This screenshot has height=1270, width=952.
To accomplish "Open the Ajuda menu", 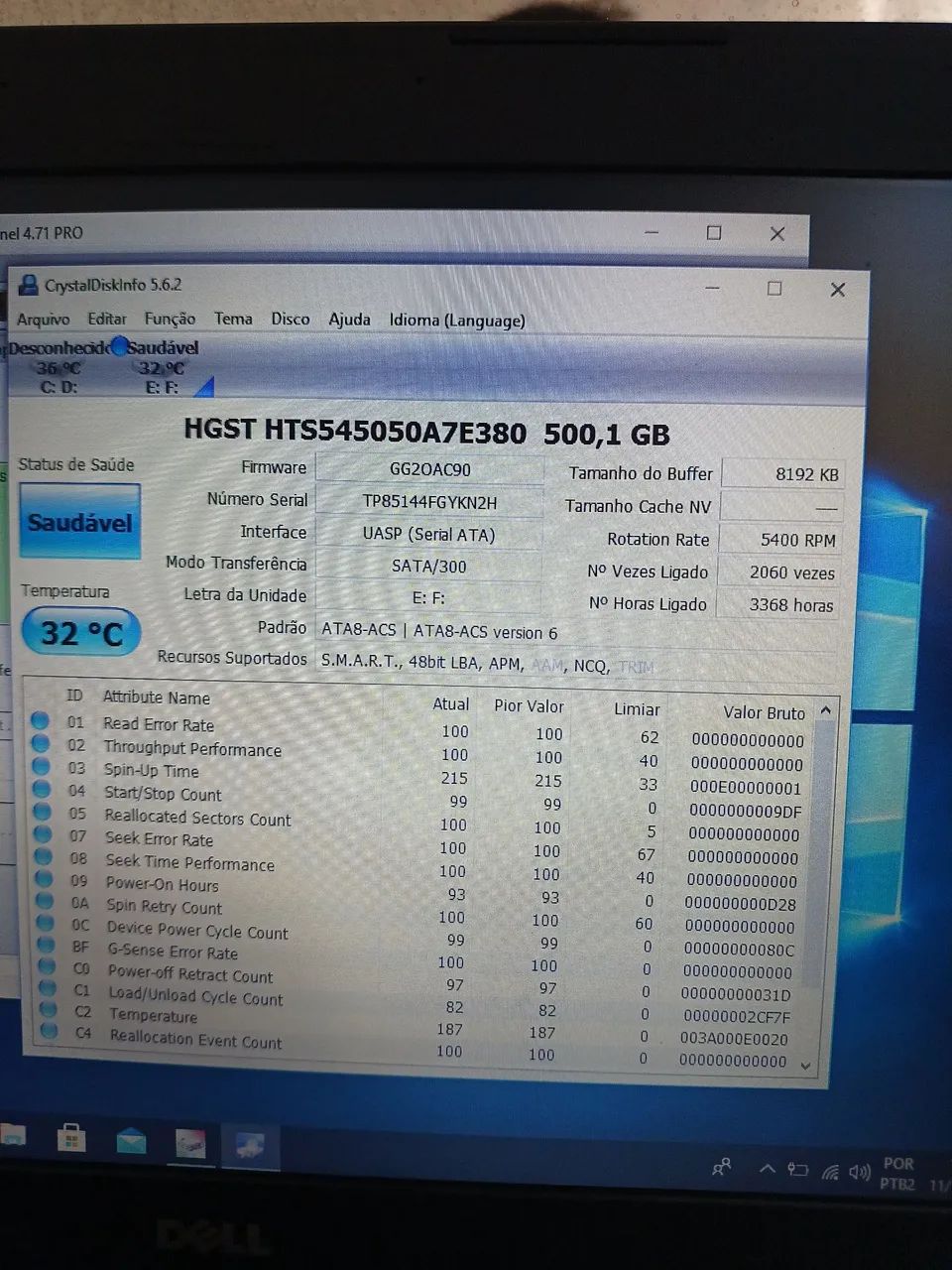I will click(x=349, y=319).
